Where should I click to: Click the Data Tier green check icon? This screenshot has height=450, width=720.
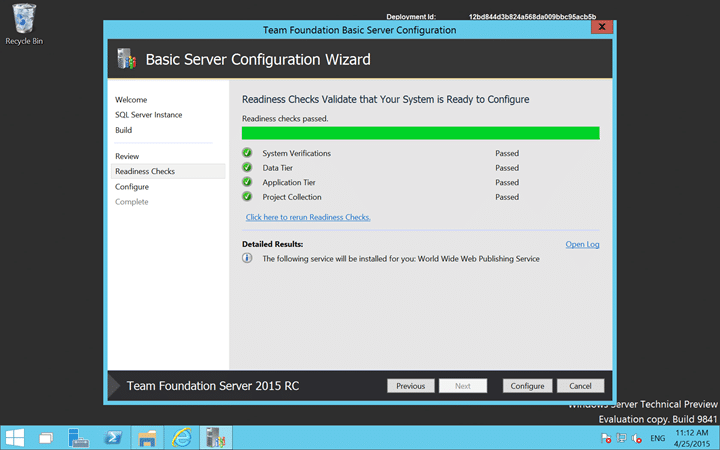[247, 167]
